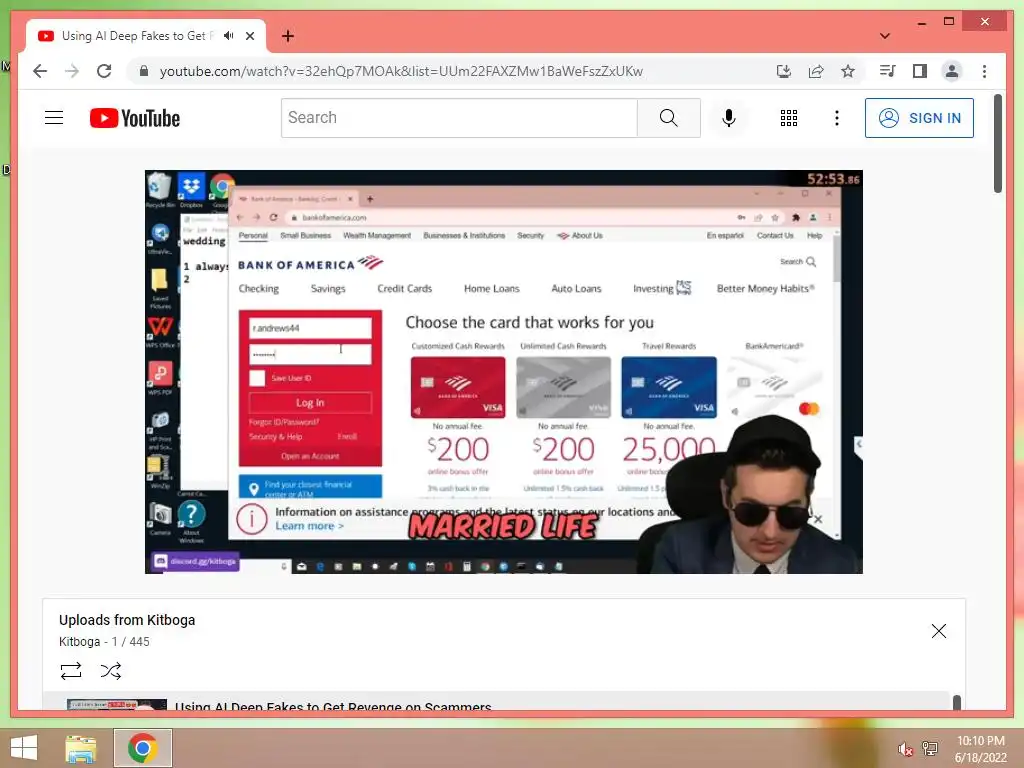Open Chrome profile avatar
The image size is (1024, 768).
coord(952,71)
